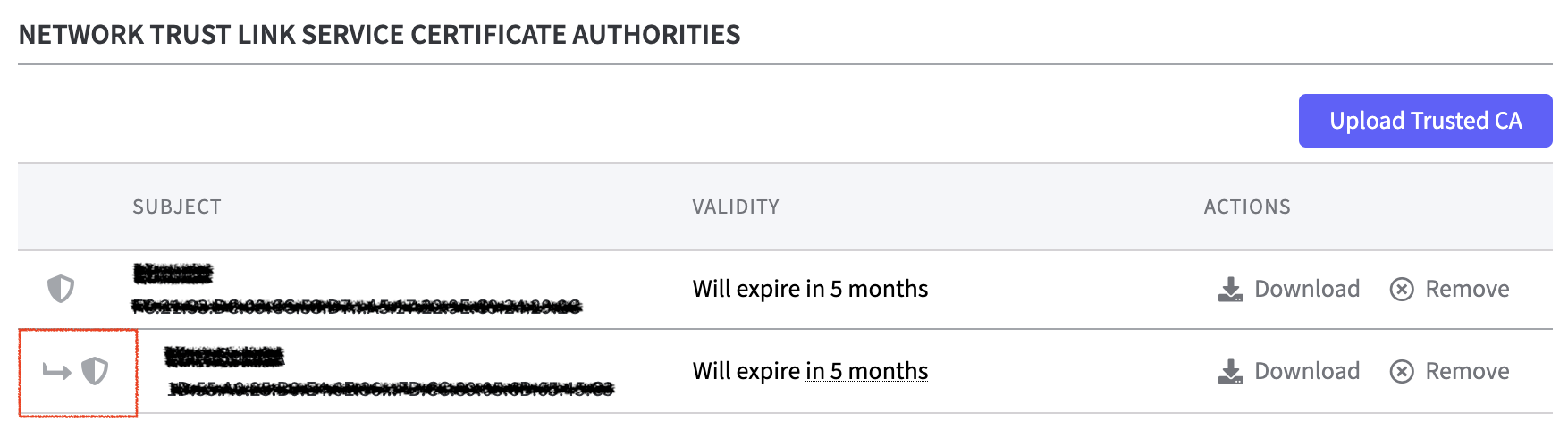The width and height of the screenshot is (1568, 447).
Task: Click the Download text for the first certificate
Action: pyautogui.click(x=1307, y=289)
